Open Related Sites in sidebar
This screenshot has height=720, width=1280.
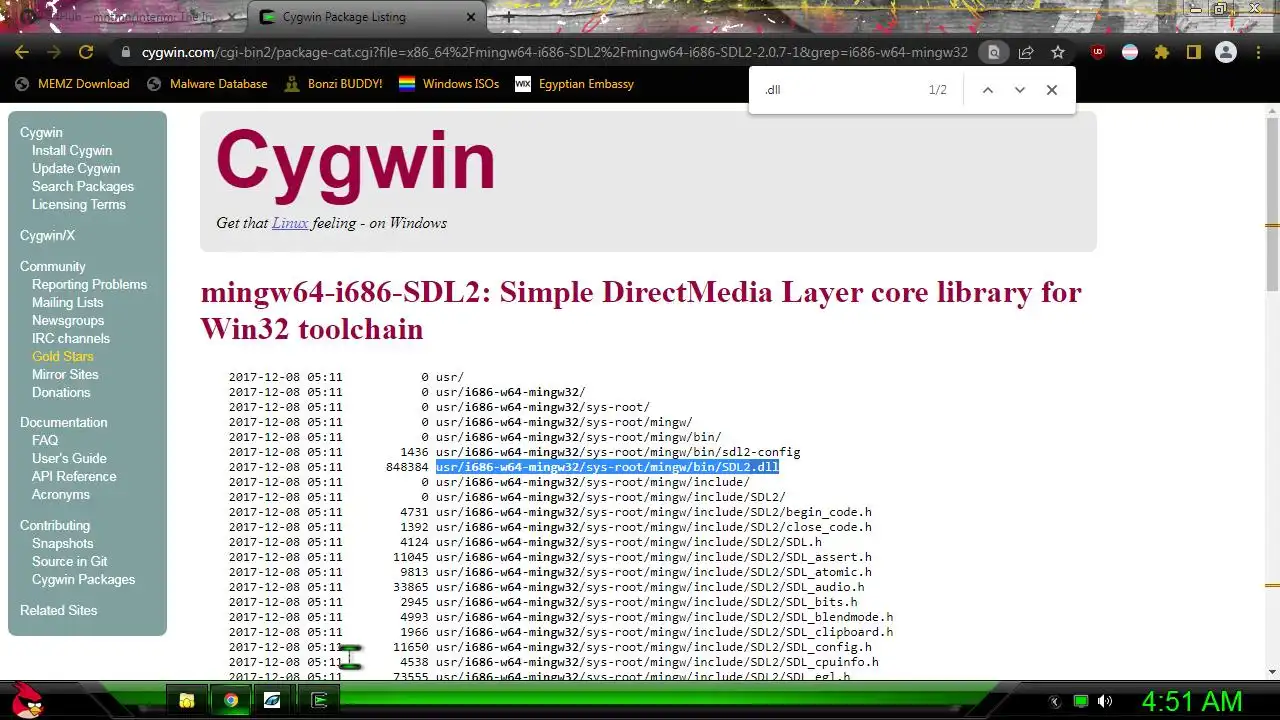tap(59, 610)
